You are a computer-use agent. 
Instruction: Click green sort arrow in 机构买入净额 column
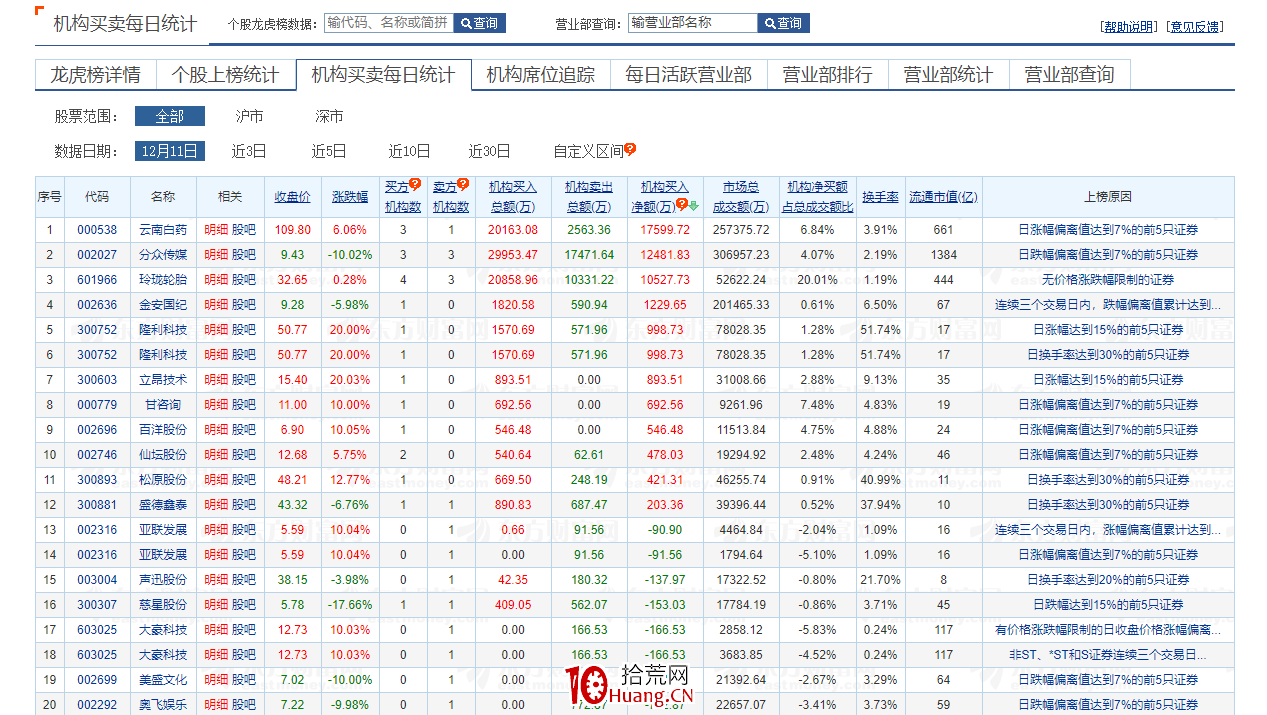coord(694,206)
